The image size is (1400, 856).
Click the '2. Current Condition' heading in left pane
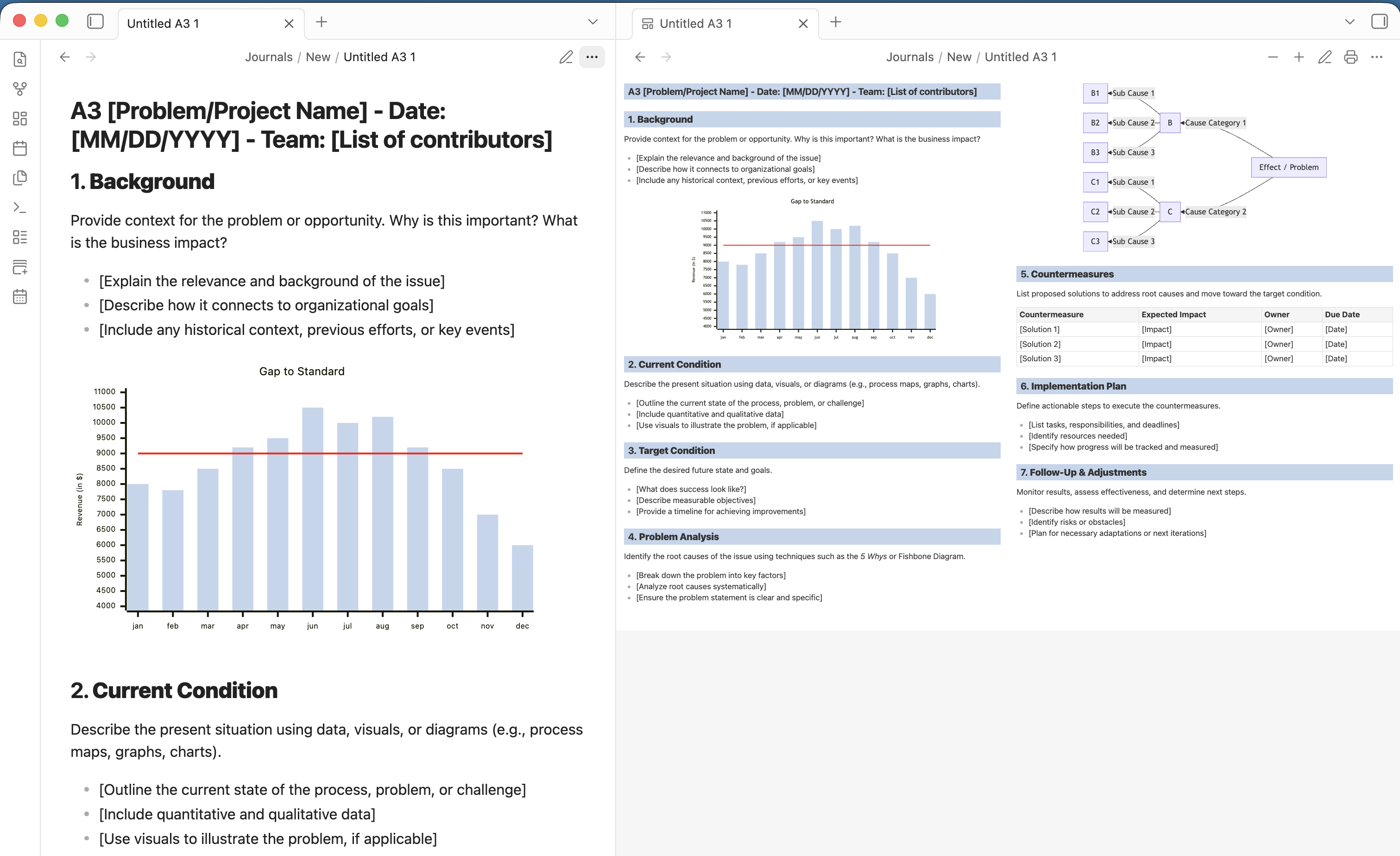pos(174,690)
